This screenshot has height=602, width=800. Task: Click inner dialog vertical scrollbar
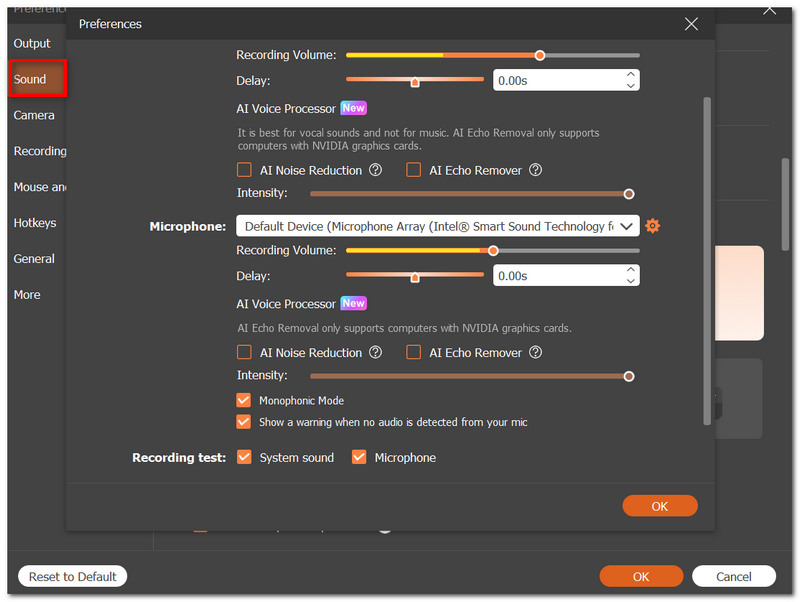tap(707, 260)
